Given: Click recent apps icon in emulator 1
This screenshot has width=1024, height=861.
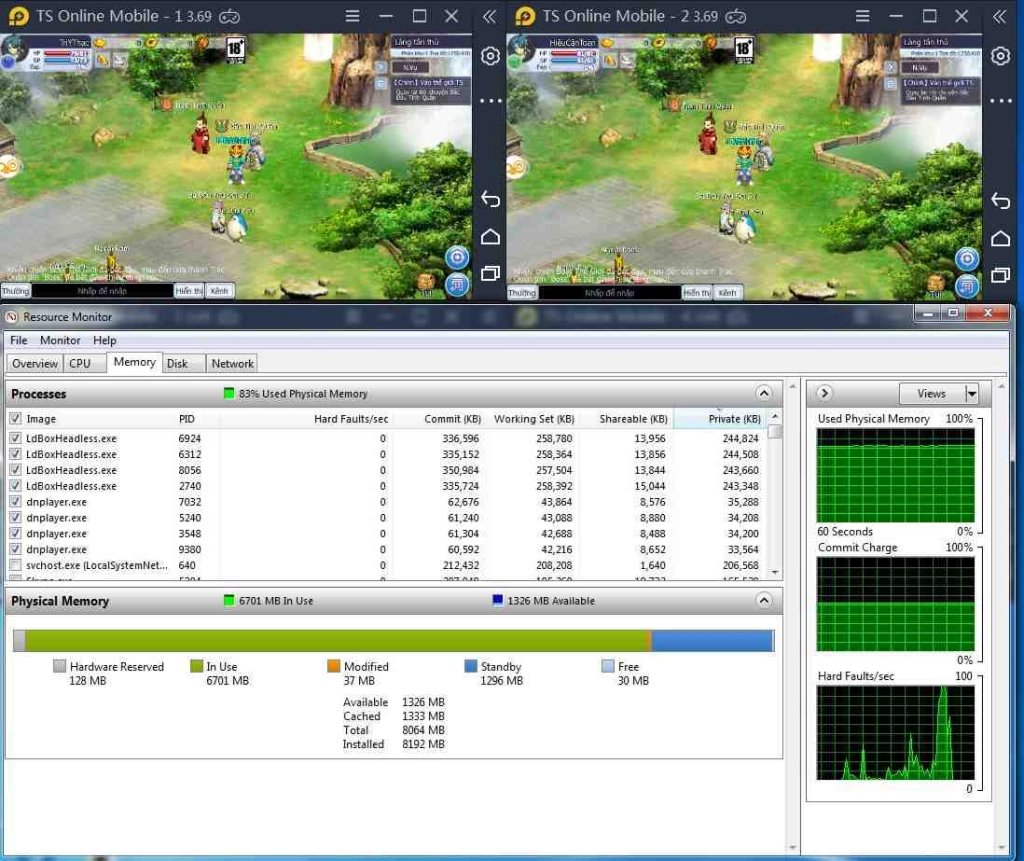Looking at the screenshot, I should [490, 273].
